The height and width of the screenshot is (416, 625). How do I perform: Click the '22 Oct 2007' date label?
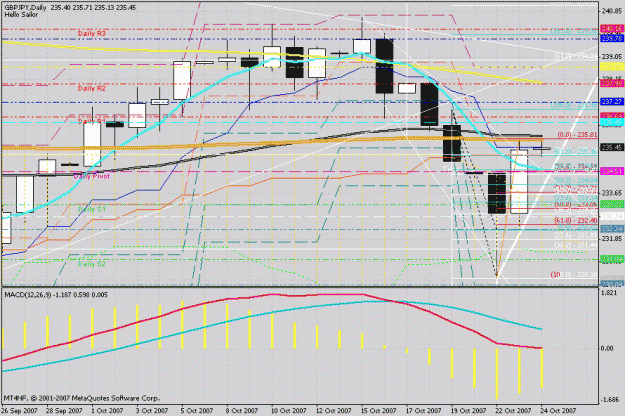514,410
